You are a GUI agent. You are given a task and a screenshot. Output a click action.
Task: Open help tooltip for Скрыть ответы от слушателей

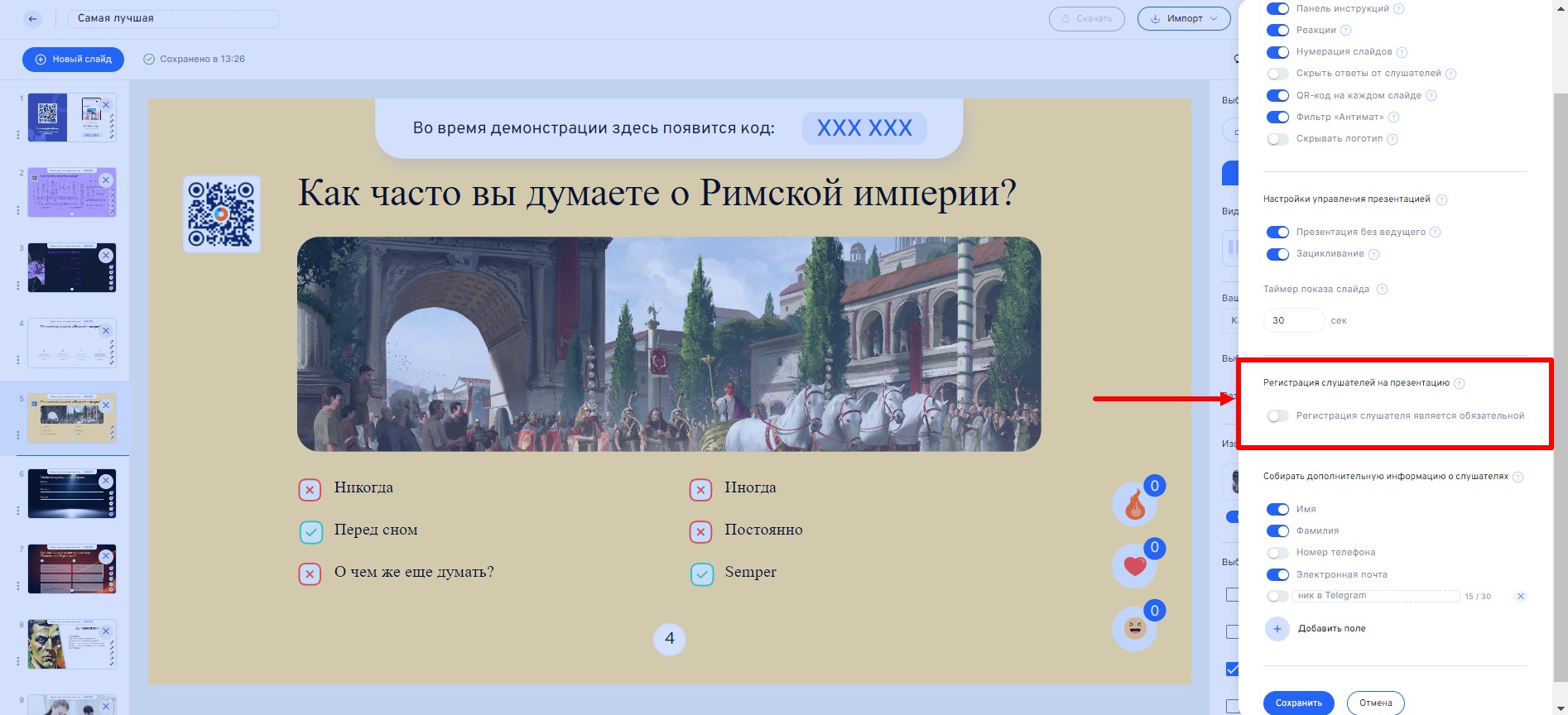point(1450,74)
